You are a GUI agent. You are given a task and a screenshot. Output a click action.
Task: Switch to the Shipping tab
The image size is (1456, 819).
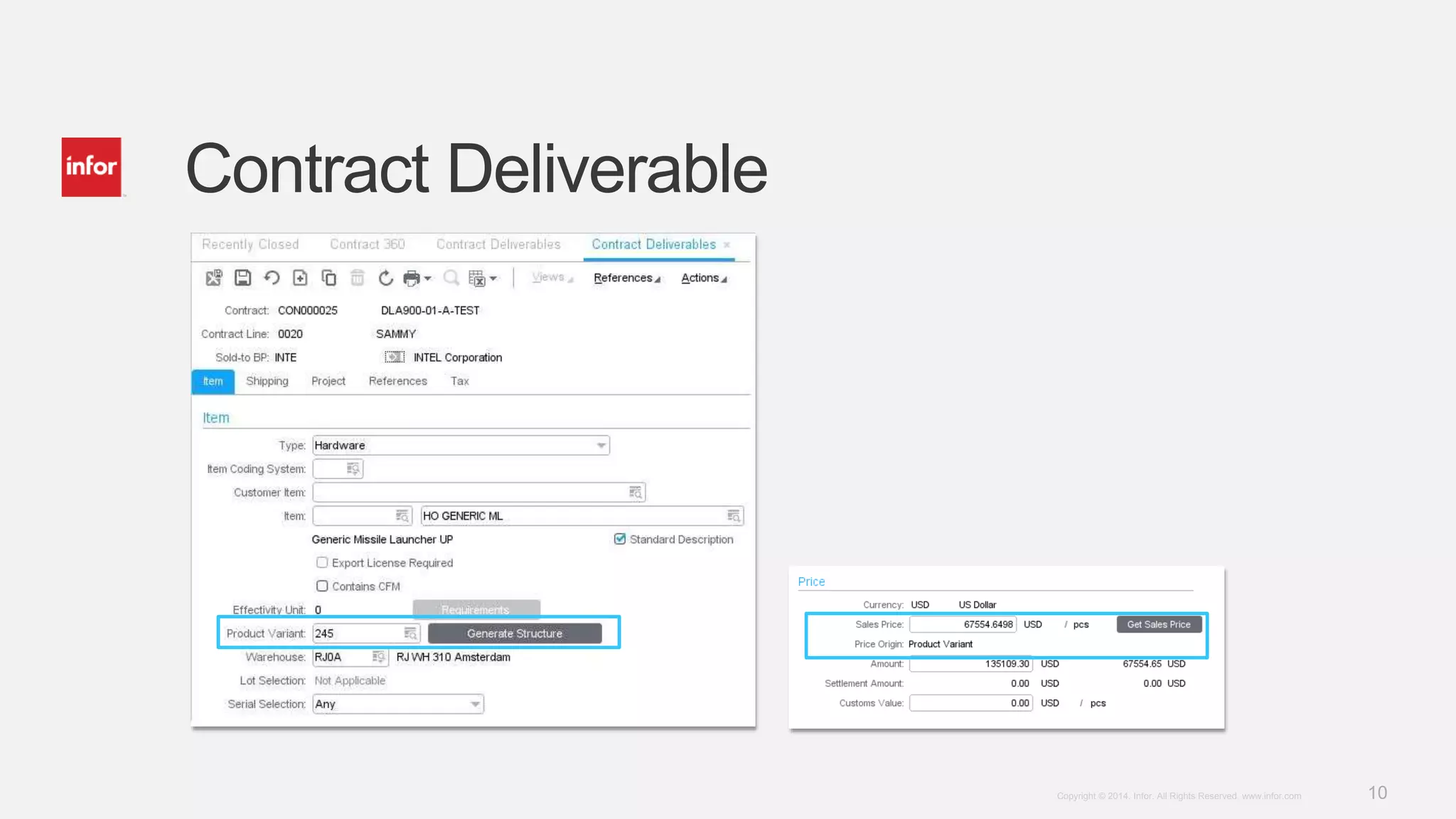pyautogui.click(x=267, y=381)
